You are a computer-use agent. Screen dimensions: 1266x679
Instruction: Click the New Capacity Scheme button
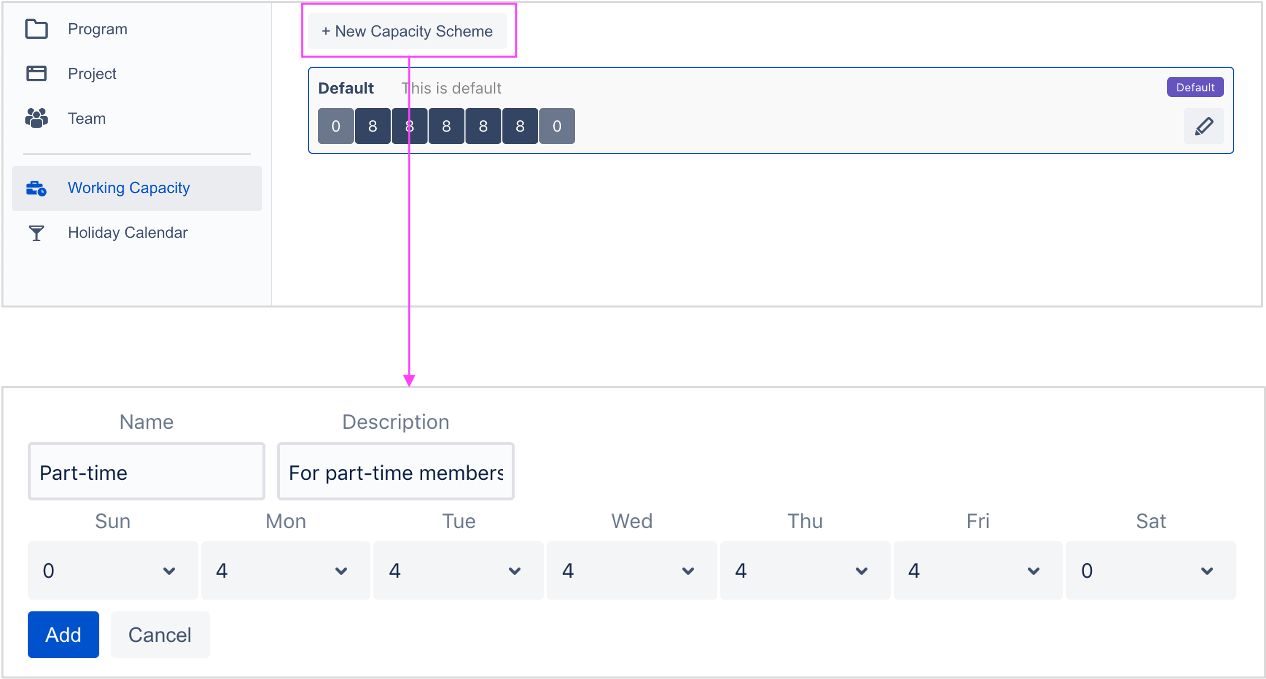tap(407, 32)
